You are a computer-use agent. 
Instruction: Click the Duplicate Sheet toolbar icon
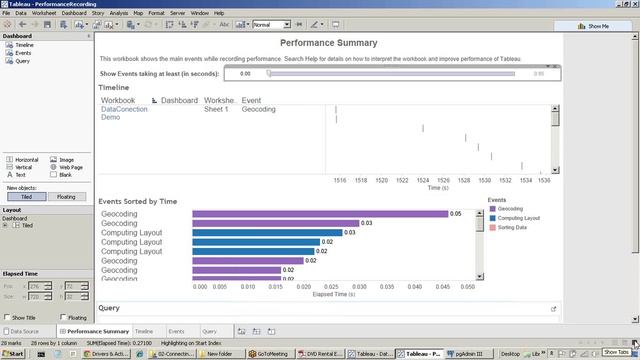pos(96,25)
